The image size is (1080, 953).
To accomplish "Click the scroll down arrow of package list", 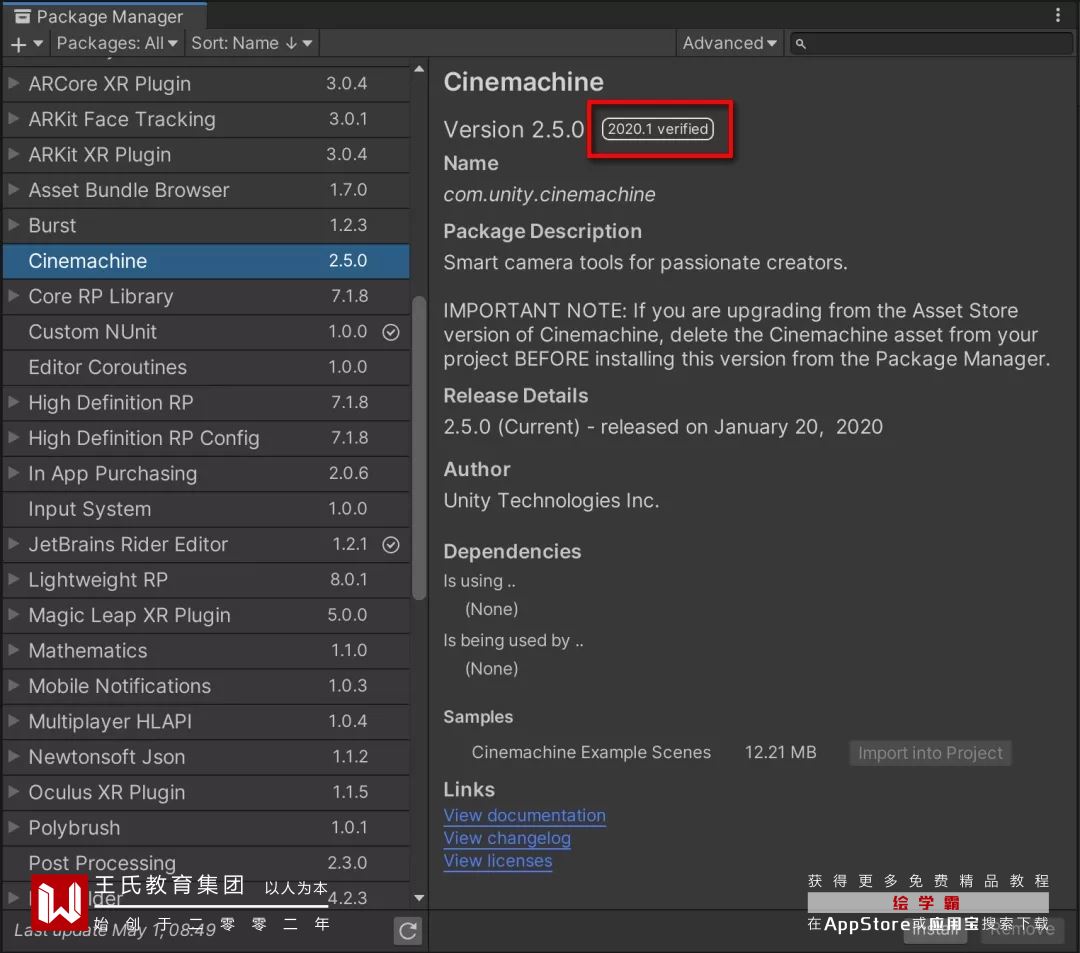I will coord(419,898).
